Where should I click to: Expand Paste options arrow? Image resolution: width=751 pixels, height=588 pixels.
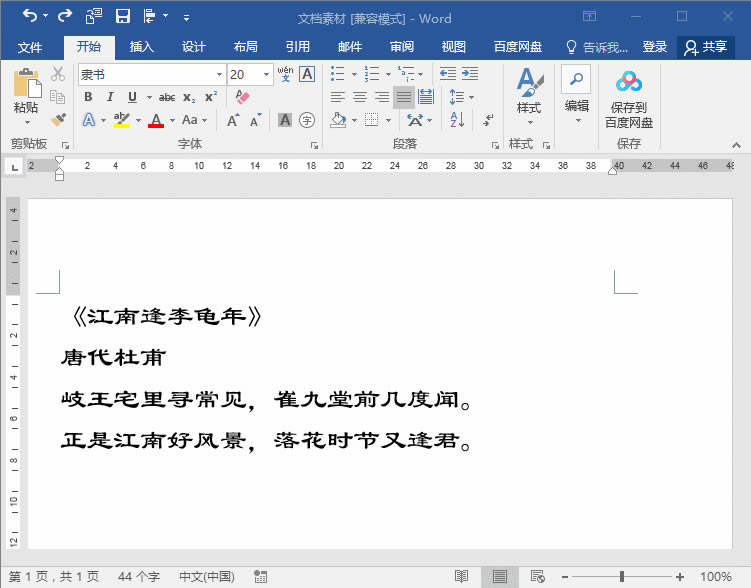click(x=27, y=123)
